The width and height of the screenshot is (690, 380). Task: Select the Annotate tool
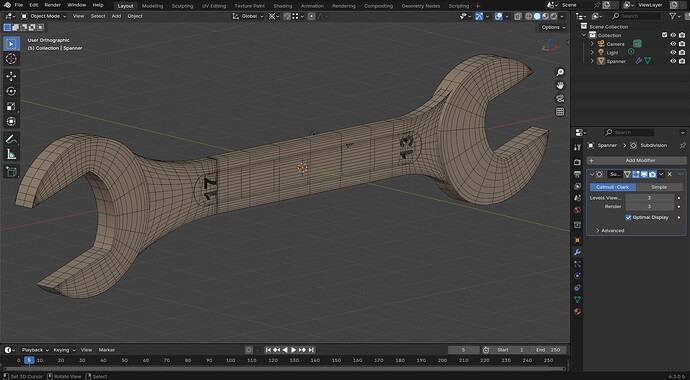click(x=11, y=139)
